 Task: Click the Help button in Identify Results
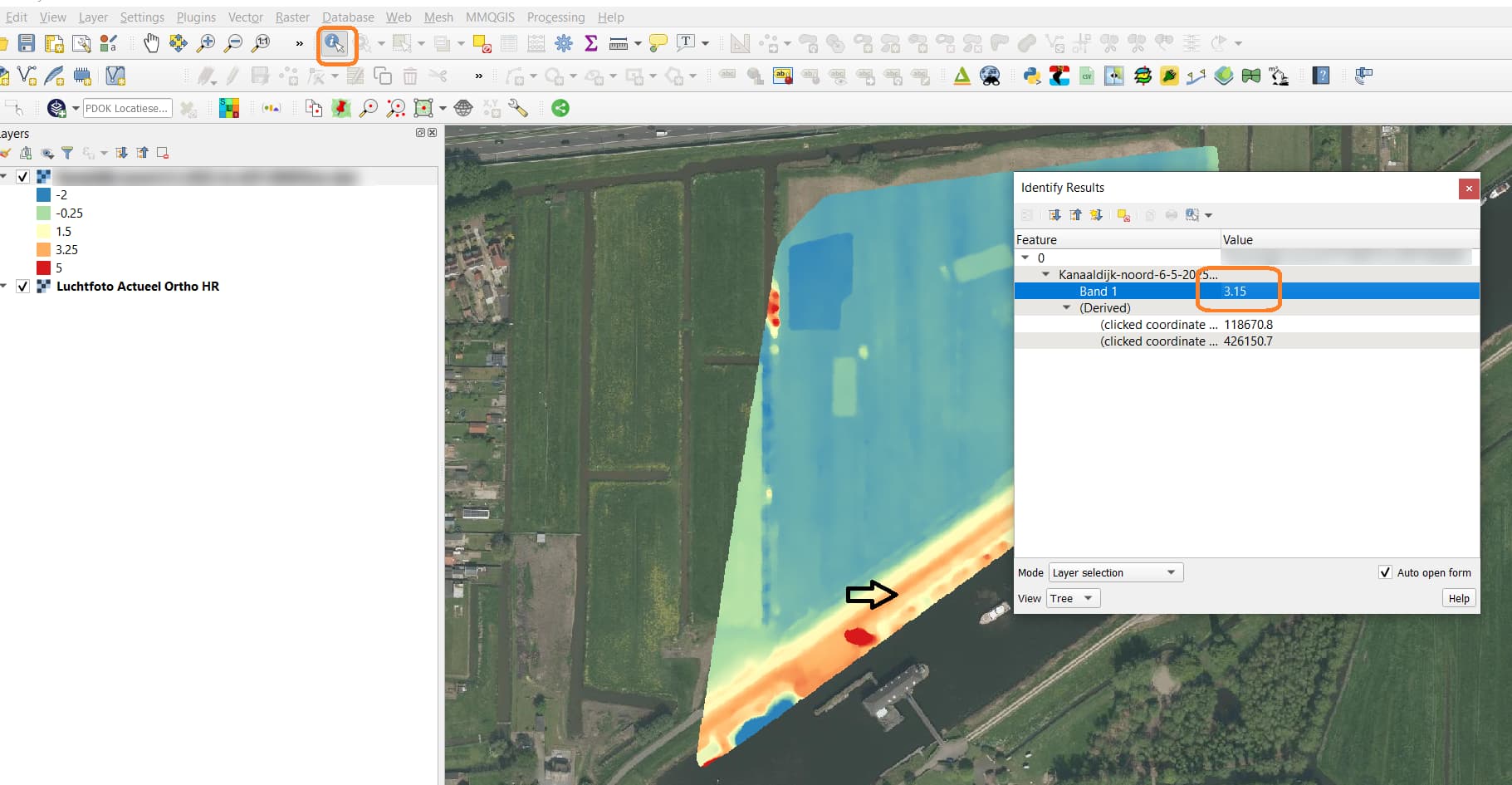[x=1458, y=597]
